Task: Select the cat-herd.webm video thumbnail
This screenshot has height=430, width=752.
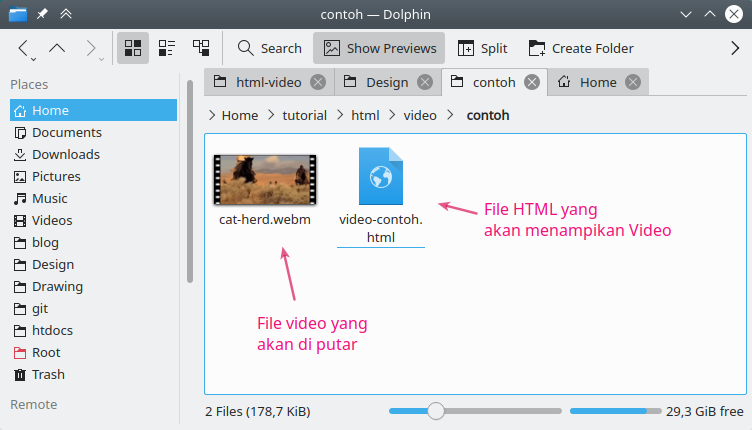Action: point(265,180)
